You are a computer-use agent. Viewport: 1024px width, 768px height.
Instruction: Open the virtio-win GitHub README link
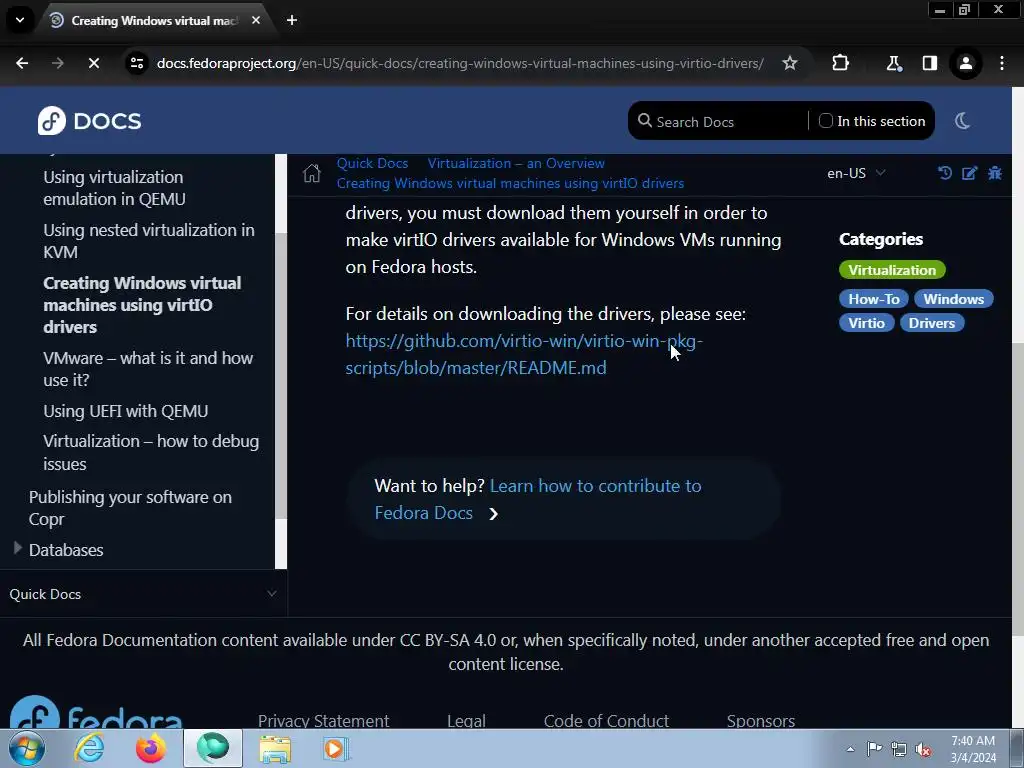click(x=524, y=354)
